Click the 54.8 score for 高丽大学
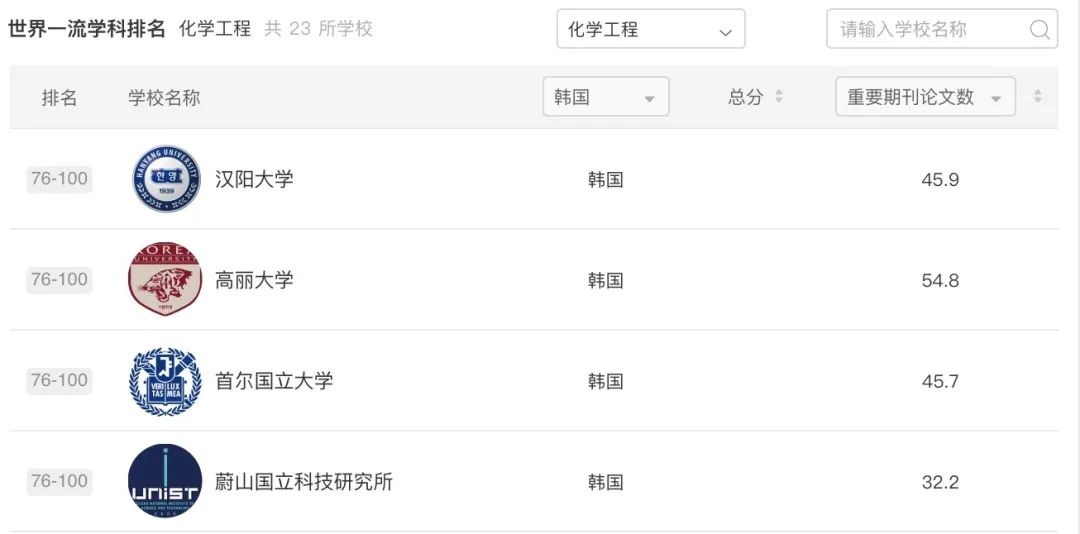 [x=940, y=280]
